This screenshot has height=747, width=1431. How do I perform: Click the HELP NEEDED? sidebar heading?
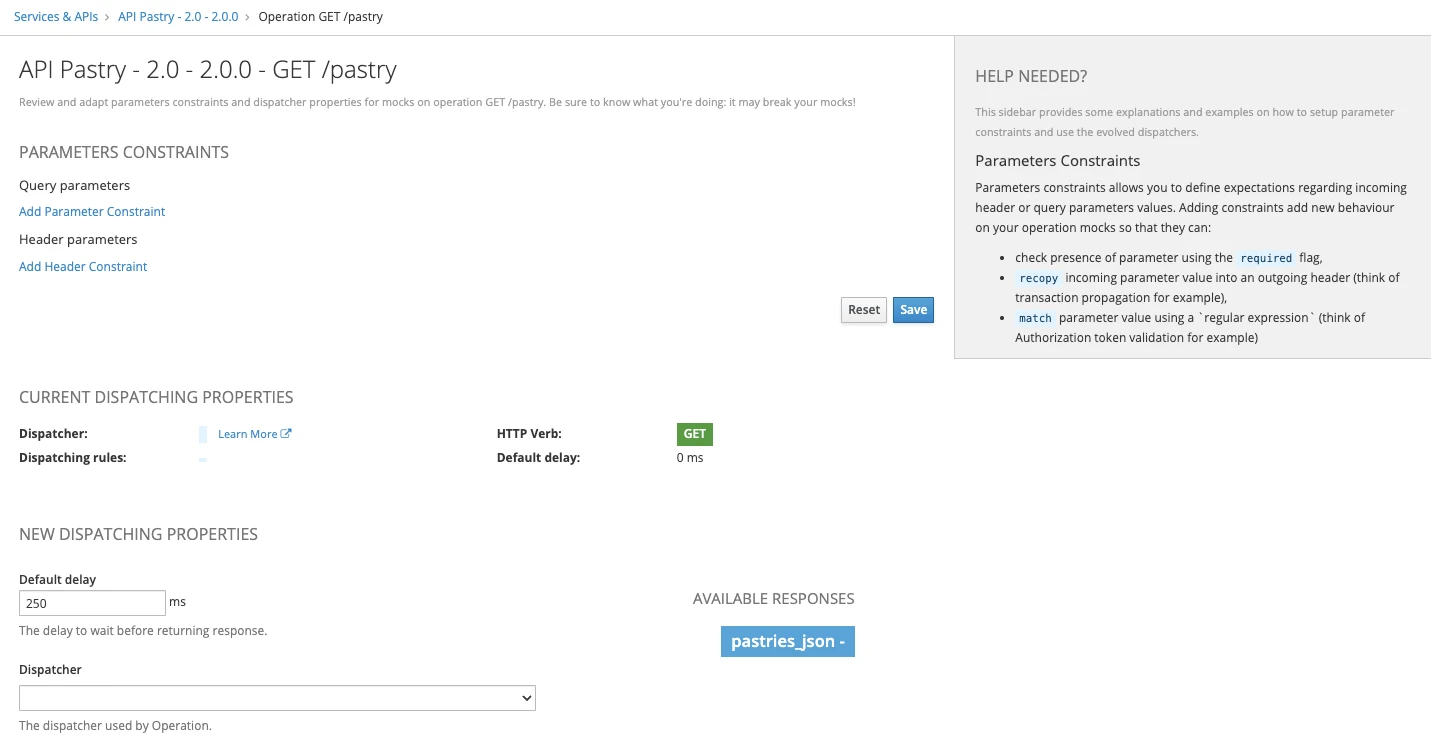point(1031,77)
